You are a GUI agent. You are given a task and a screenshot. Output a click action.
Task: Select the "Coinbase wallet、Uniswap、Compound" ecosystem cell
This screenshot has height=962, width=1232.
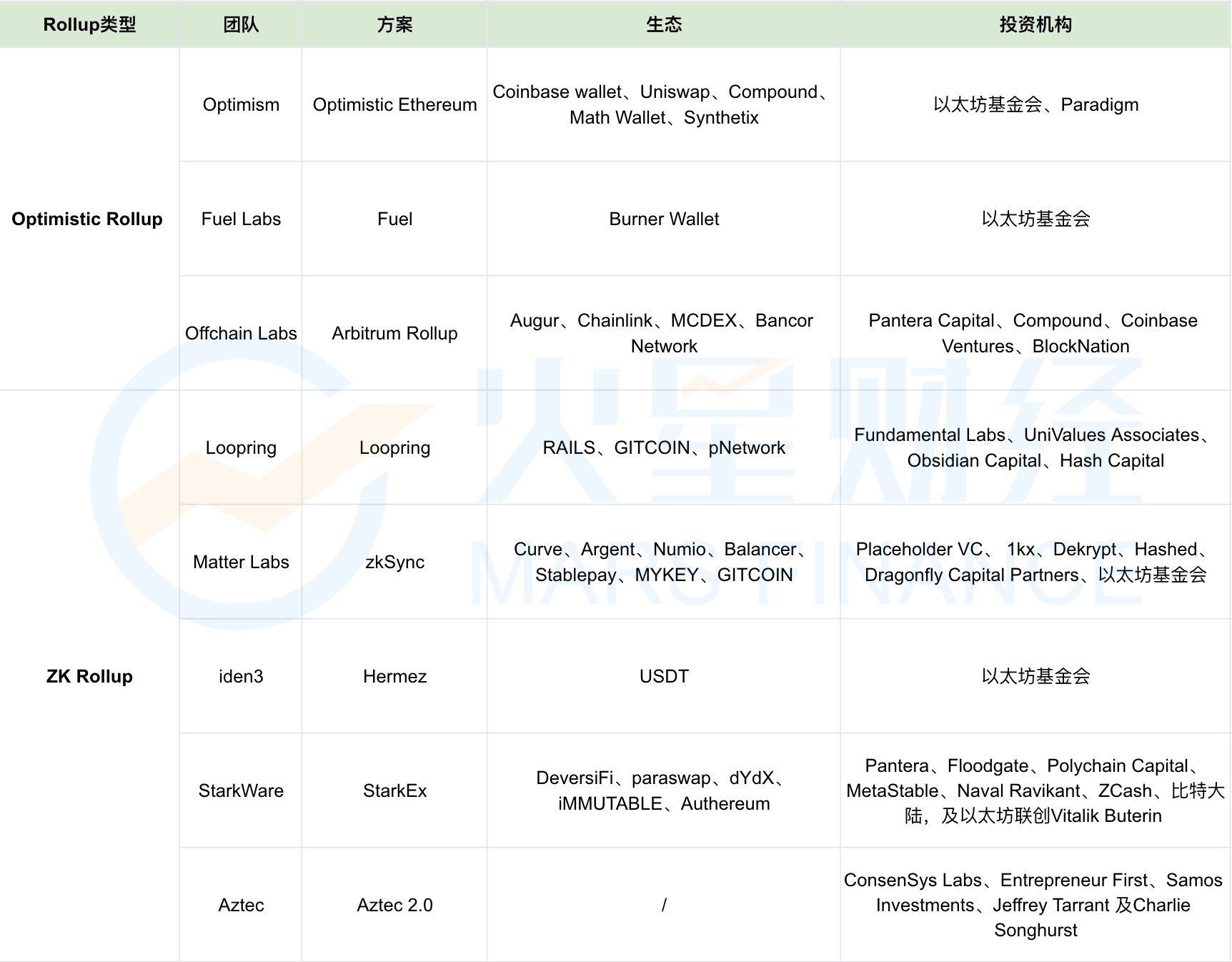(x=664, y=104)
